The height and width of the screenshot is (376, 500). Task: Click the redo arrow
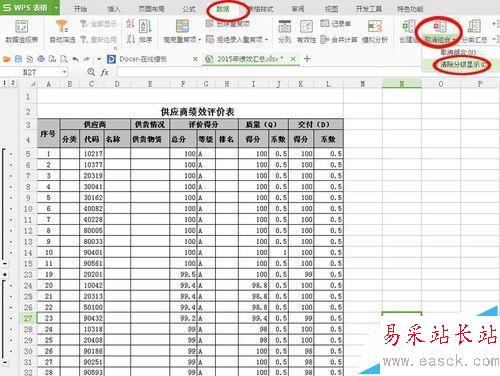coord(87,59)
